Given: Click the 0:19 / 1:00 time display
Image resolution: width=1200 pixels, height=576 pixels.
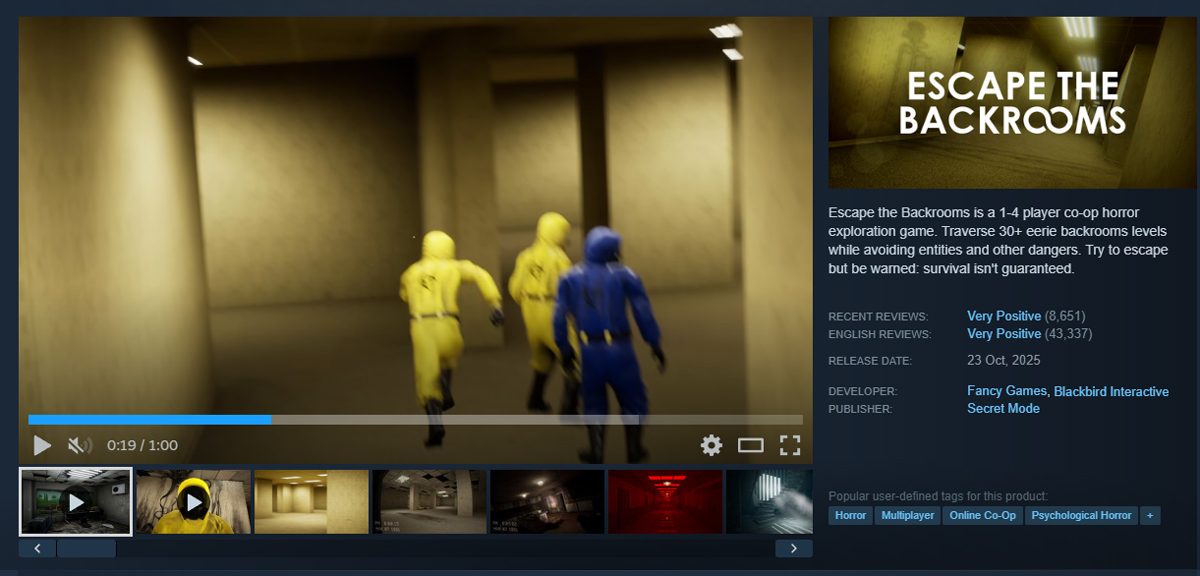Looking at the screenshot, I should click(x=143, y=445).
